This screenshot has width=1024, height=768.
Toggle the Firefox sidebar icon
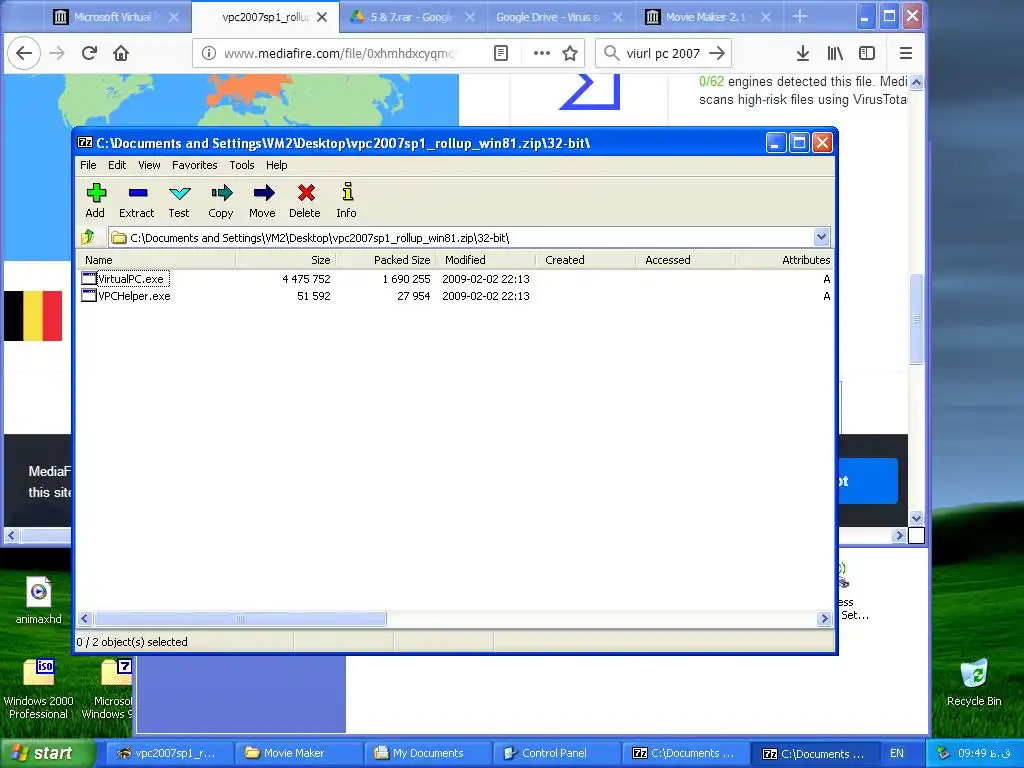pyautogui.click(x=867, y=54)
